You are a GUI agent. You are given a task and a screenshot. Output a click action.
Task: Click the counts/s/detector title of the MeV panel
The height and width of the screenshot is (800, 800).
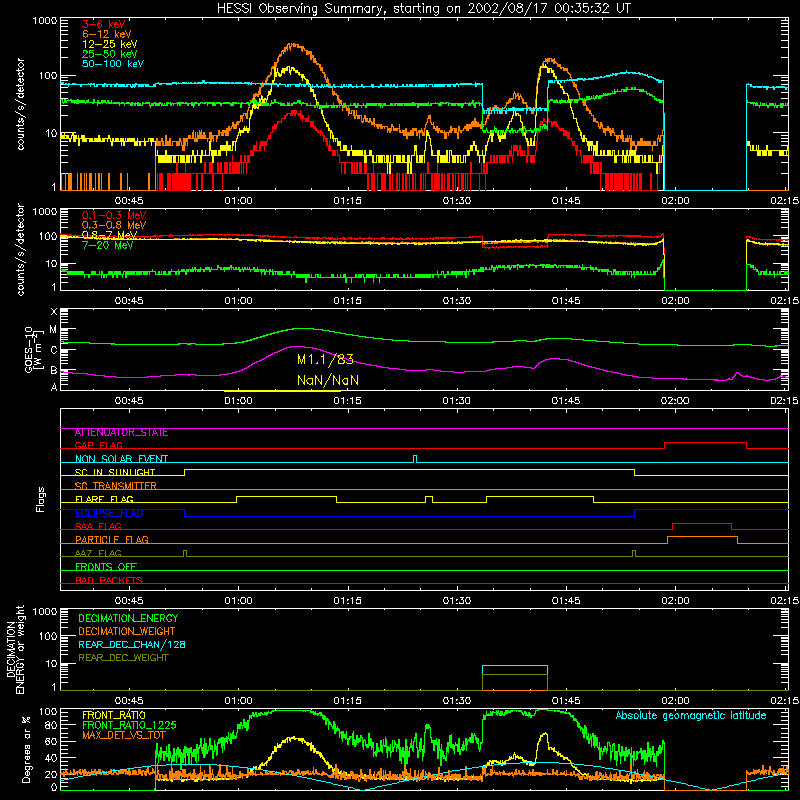20,249
